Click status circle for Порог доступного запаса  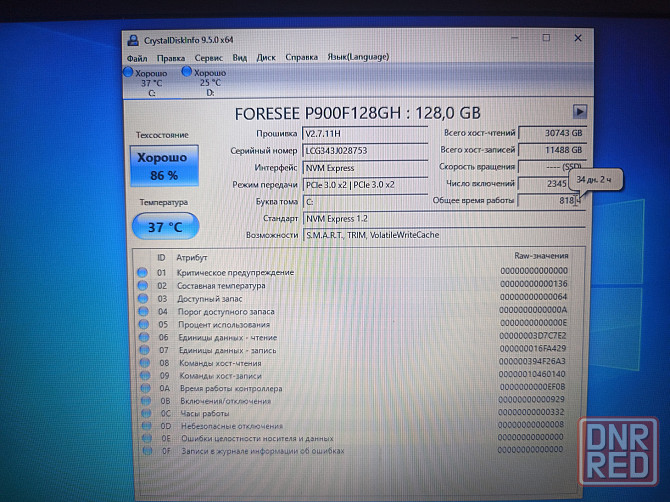pyautogui.click(x=144, y=311)
